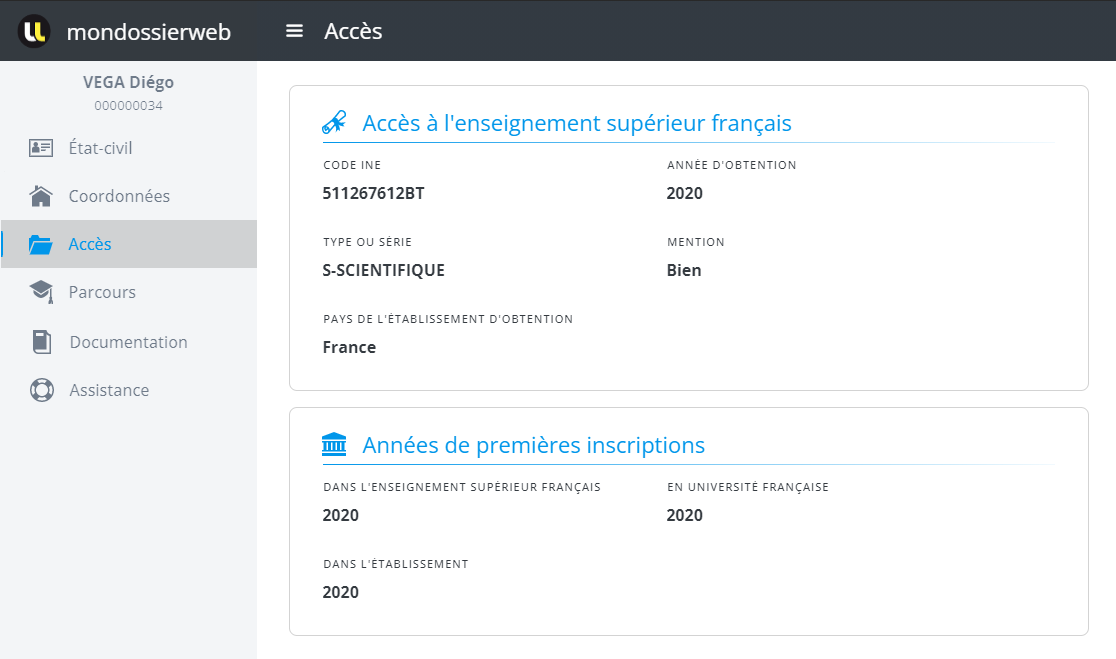Toggle the hamburger menu in header
This screenshot has height=659, width=1116.
294,31
